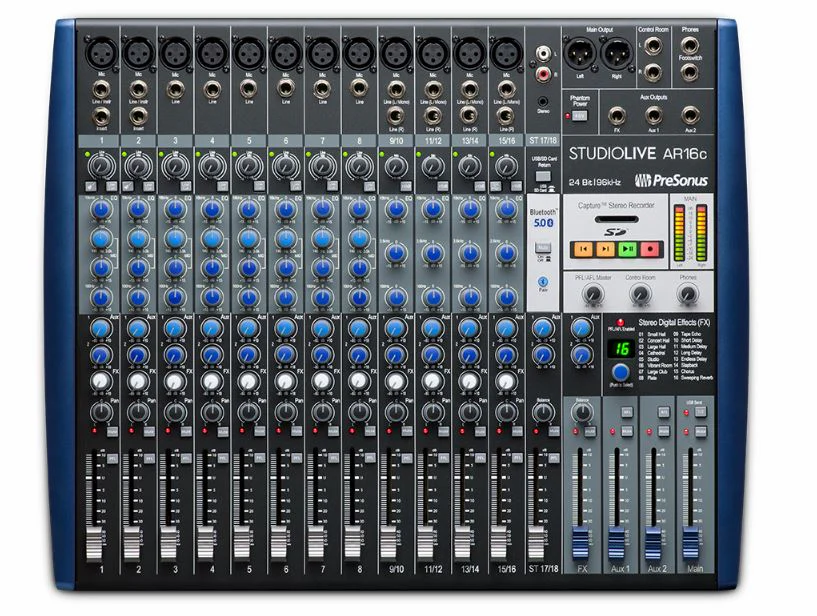Click the channel 4 gain knob
Image resolution: width=817 pixels, height=616 pixels.
click(x=212, y=166)
